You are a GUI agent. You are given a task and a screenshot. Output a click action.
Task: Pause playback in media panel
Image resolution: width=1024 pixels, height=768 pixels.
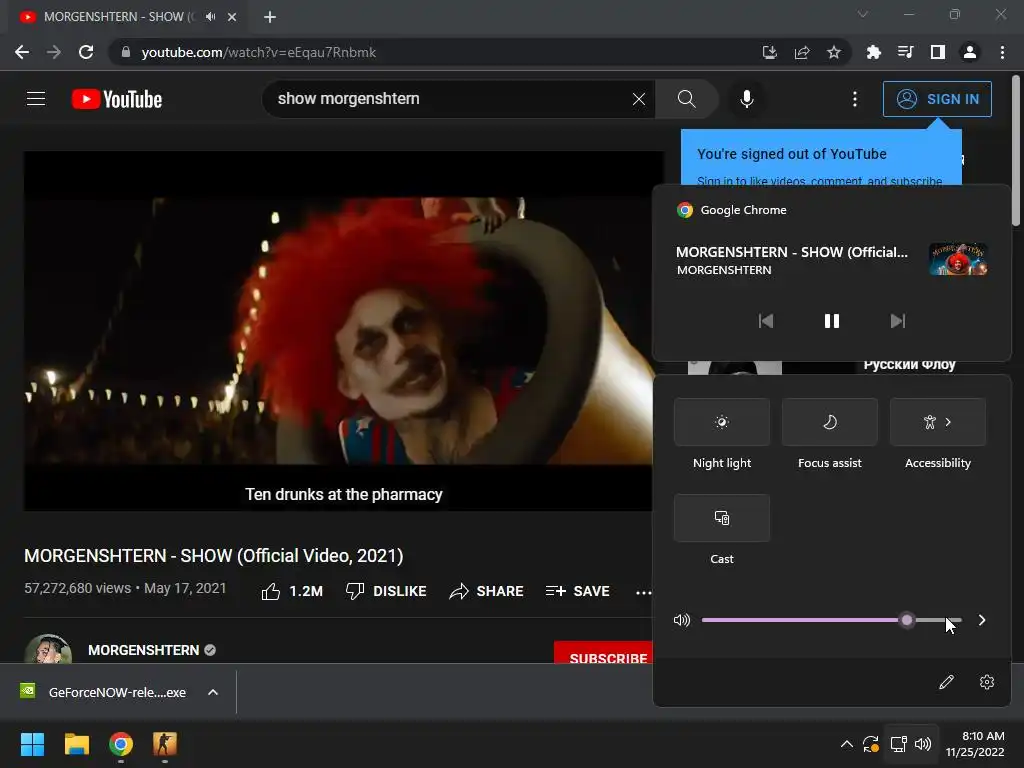click(831, 321)
